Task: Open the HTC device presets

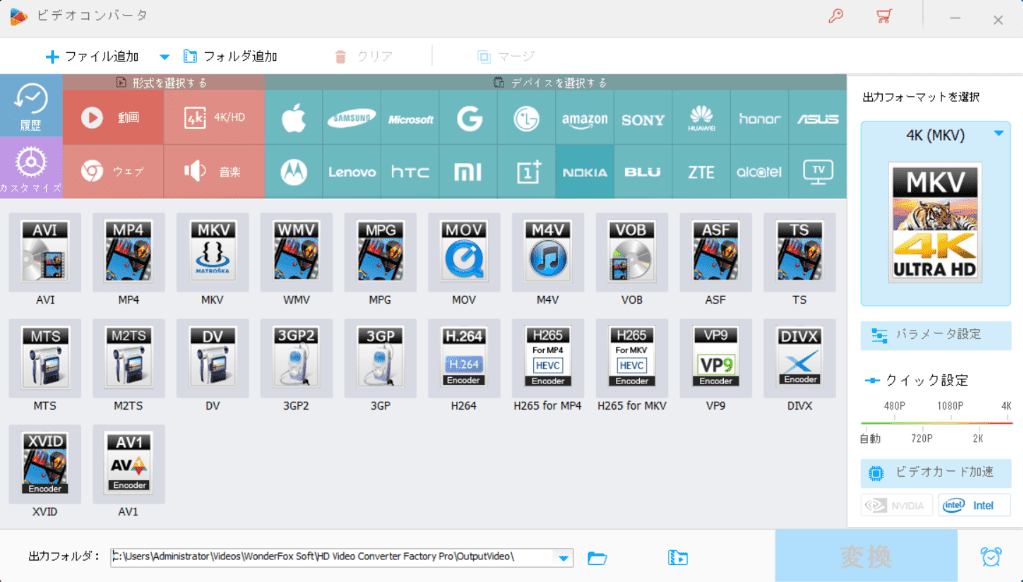Action: [x=410, y=172]
